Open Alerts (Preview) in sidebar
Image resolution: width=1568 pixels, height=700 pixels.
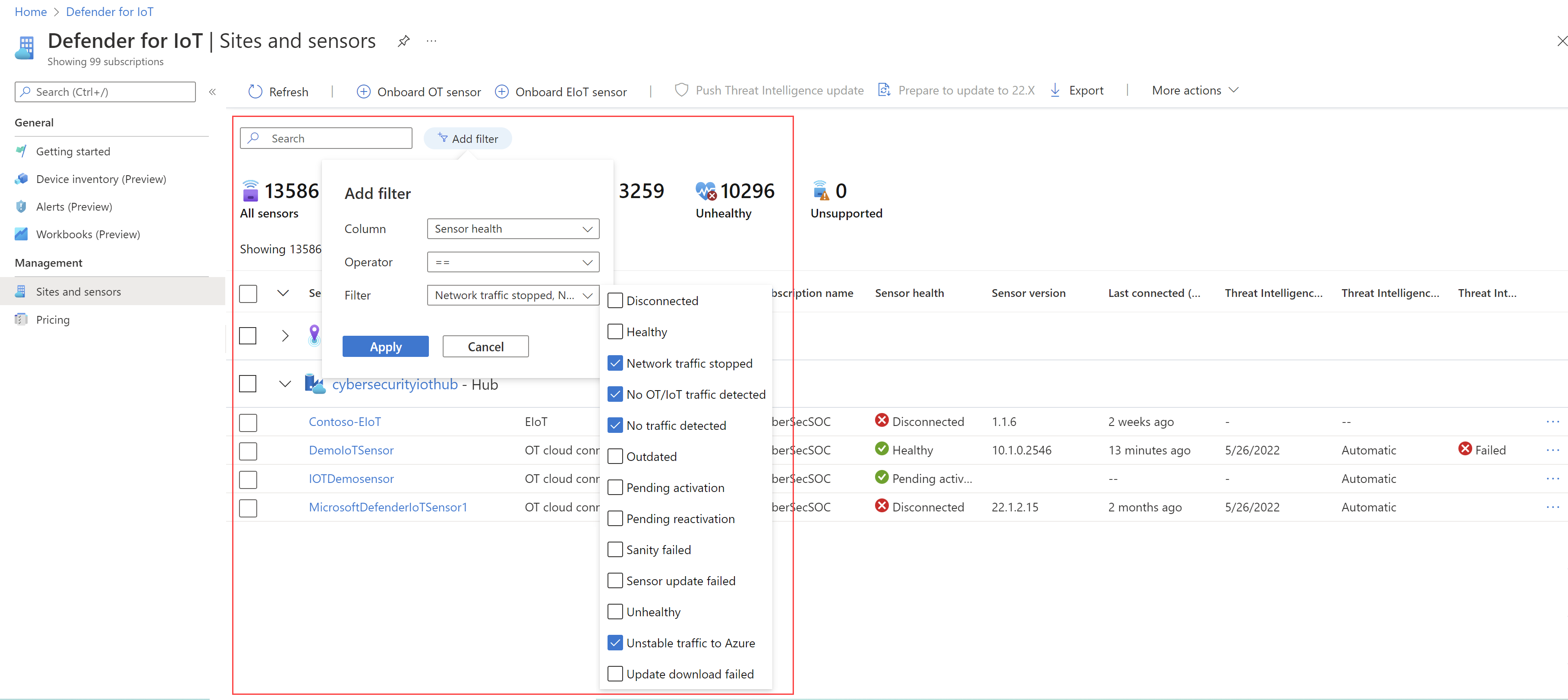tap(74, 206)
